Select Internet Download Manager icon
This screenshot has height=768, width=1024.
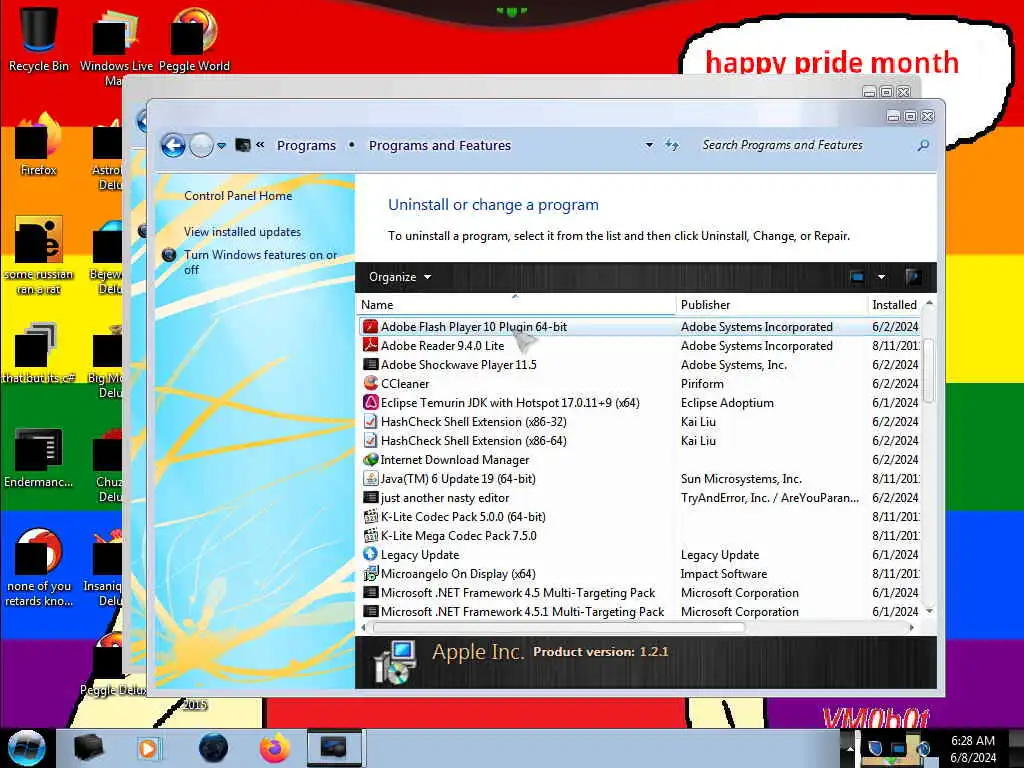tap(370, 460)
